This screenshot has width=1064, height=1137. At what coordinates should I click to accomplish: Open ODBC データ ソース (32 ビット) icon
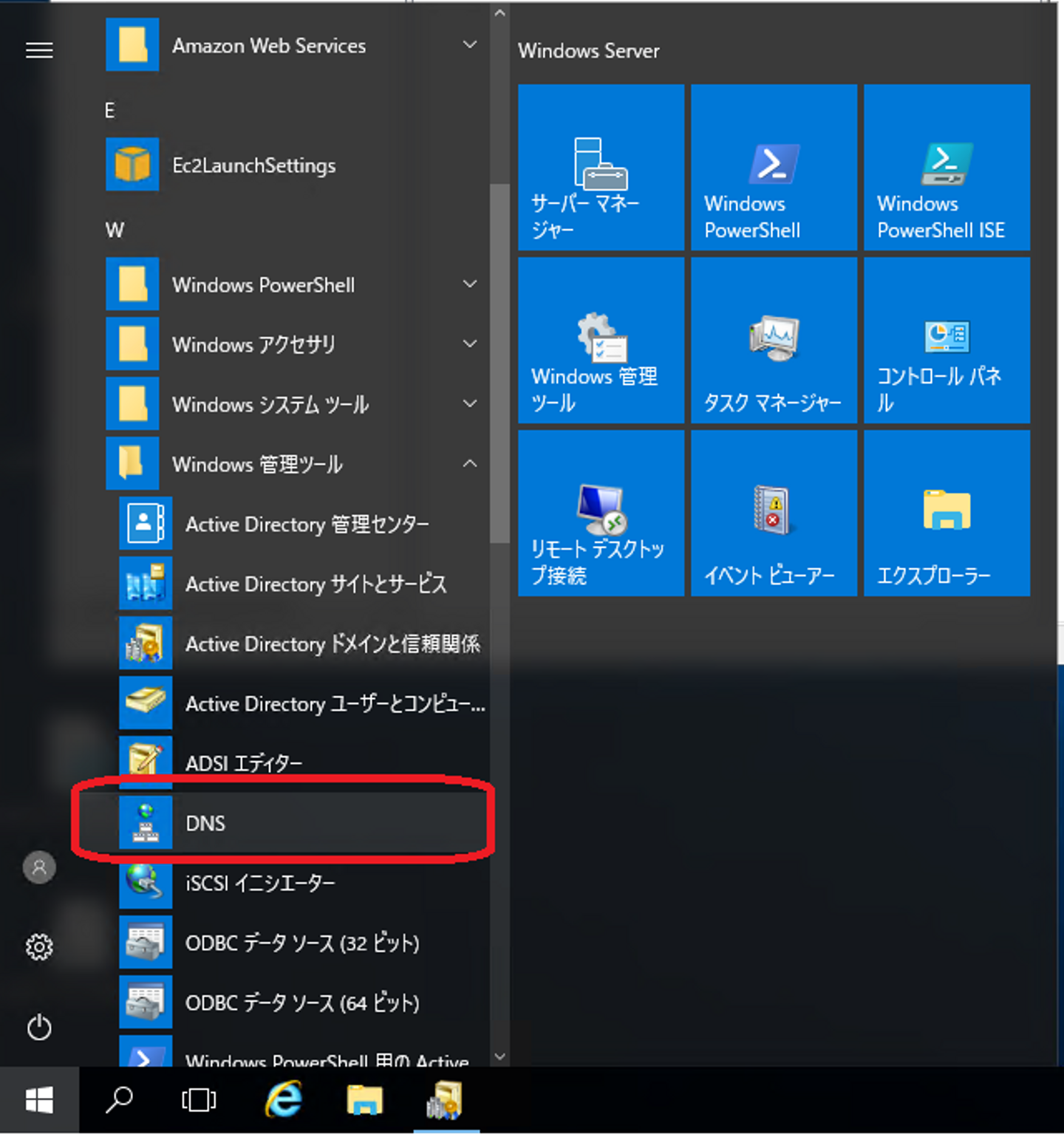pyautogui.click(x=146, y=943)
